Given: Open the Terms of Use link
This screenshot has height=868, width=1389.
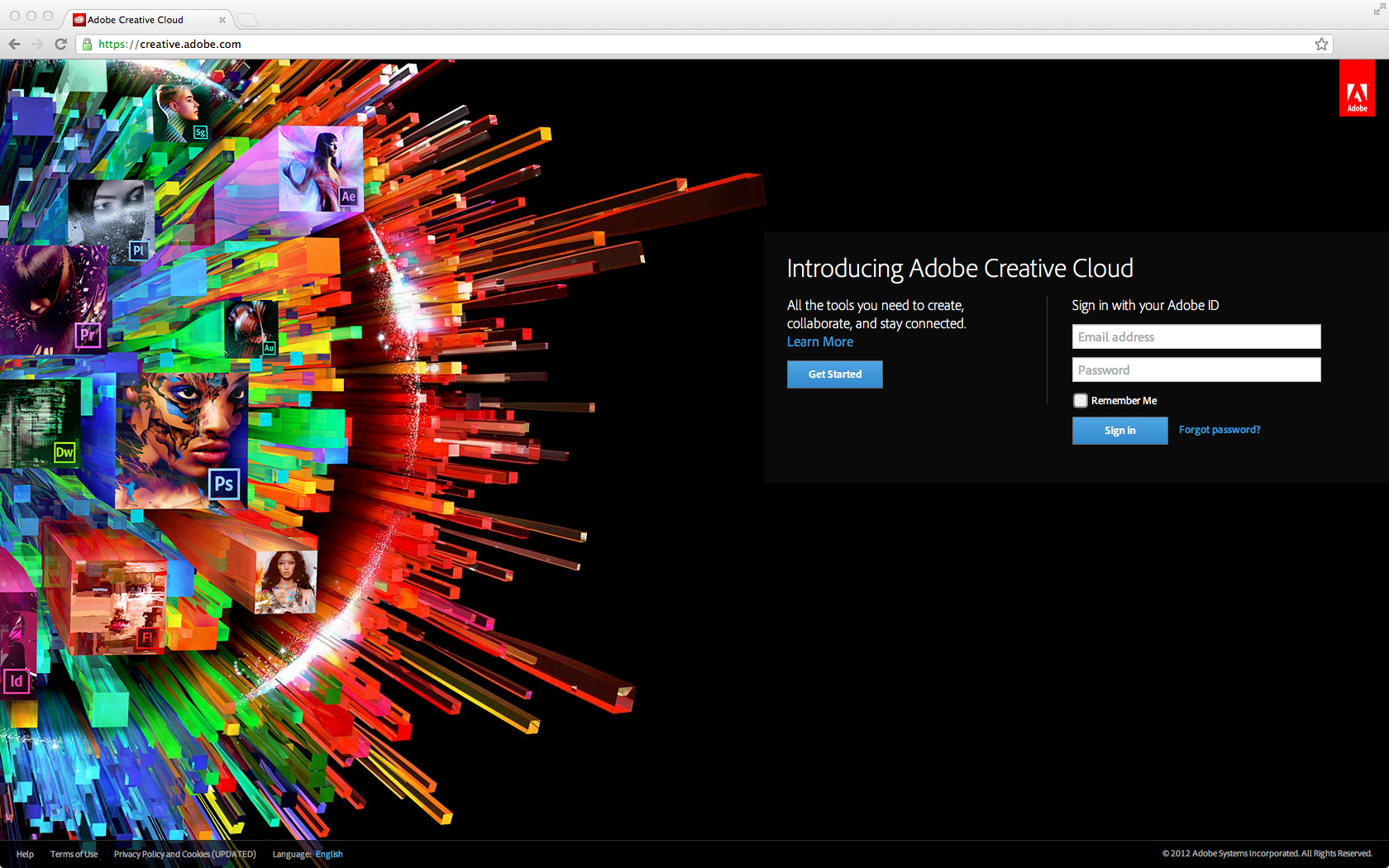Looking at the screenshot, I should tap(74, 854).
